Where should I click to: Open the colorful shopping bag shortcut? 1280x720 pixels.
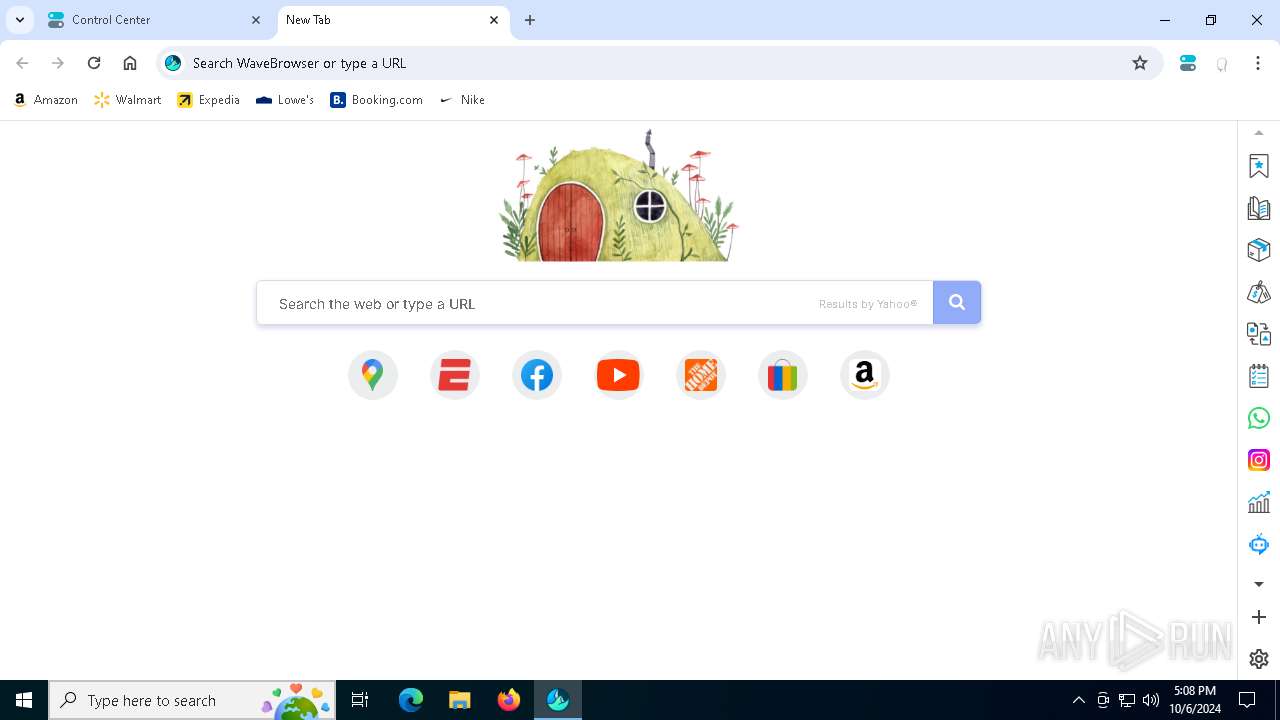(783, 375)
